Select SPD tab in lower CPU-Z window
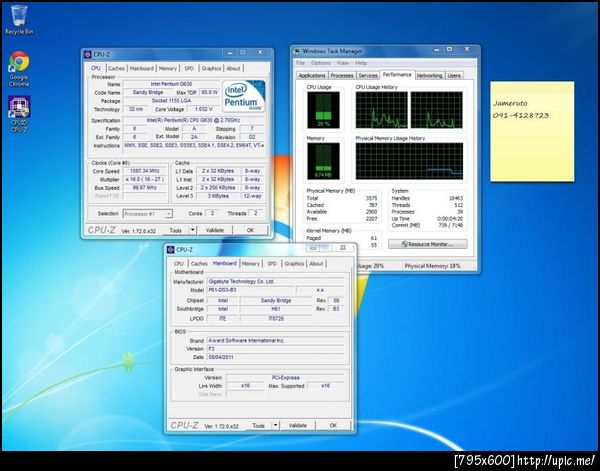The width and height of the screenshot is (600, 471). pos(272,264)
